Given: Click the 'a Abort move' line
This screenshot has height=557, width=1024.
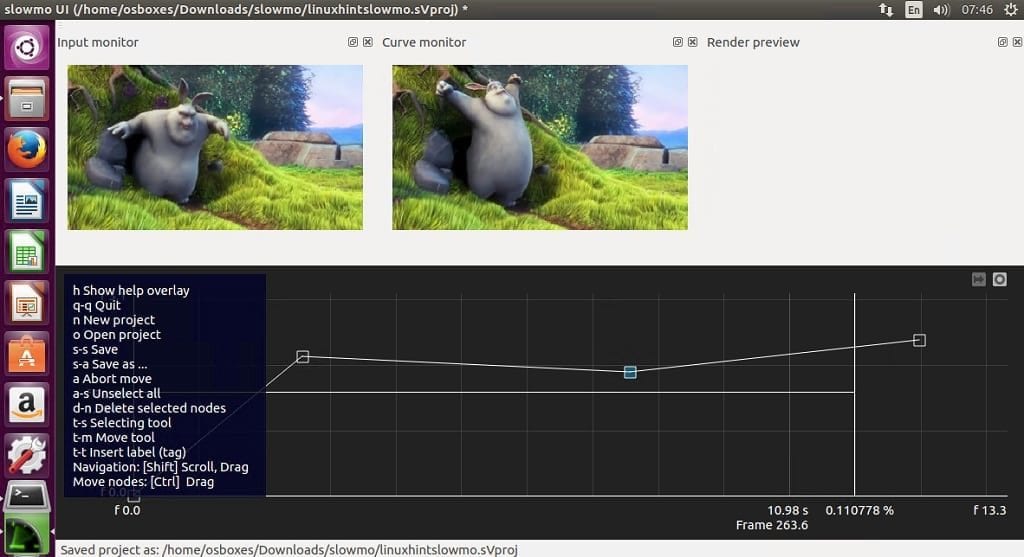Looking at the screenshot, I should click(112, 379).
